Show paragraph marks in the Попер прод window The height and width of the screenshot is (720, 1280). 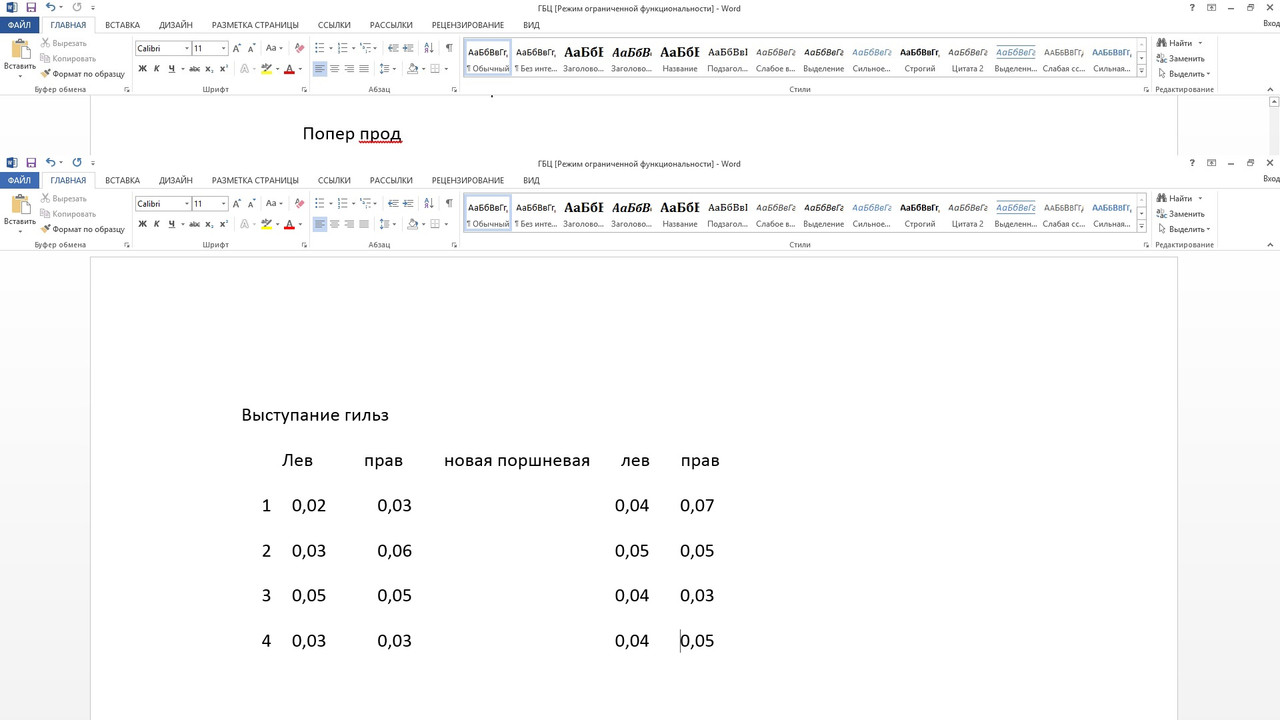click(x=449, y=48)
